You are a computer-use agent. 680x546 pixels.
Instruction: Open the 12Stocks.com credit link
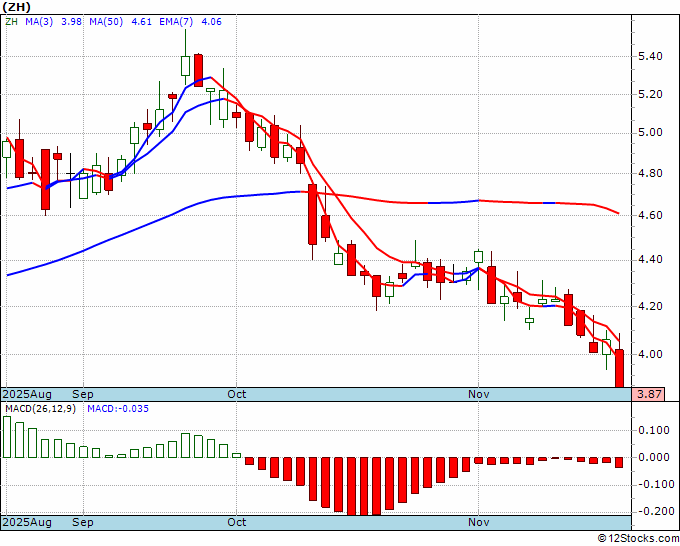(638, 539)
